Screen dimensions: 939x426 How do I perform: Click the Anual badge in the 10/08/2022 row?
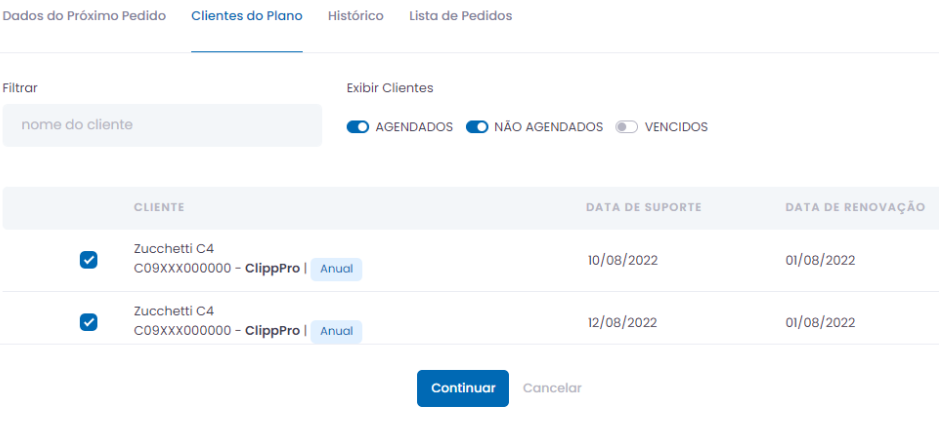click(x=336, y=269)
